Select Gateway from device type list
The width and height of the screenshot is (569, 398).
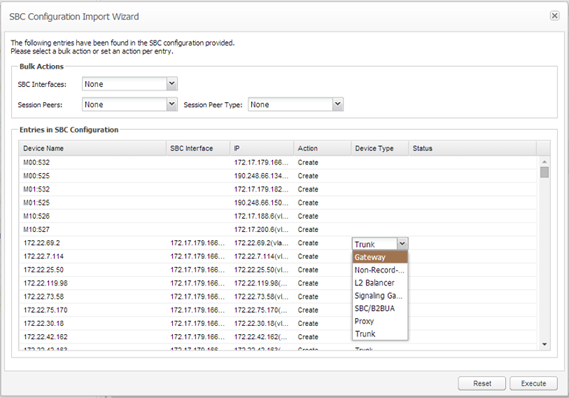(x=380, y=257)
